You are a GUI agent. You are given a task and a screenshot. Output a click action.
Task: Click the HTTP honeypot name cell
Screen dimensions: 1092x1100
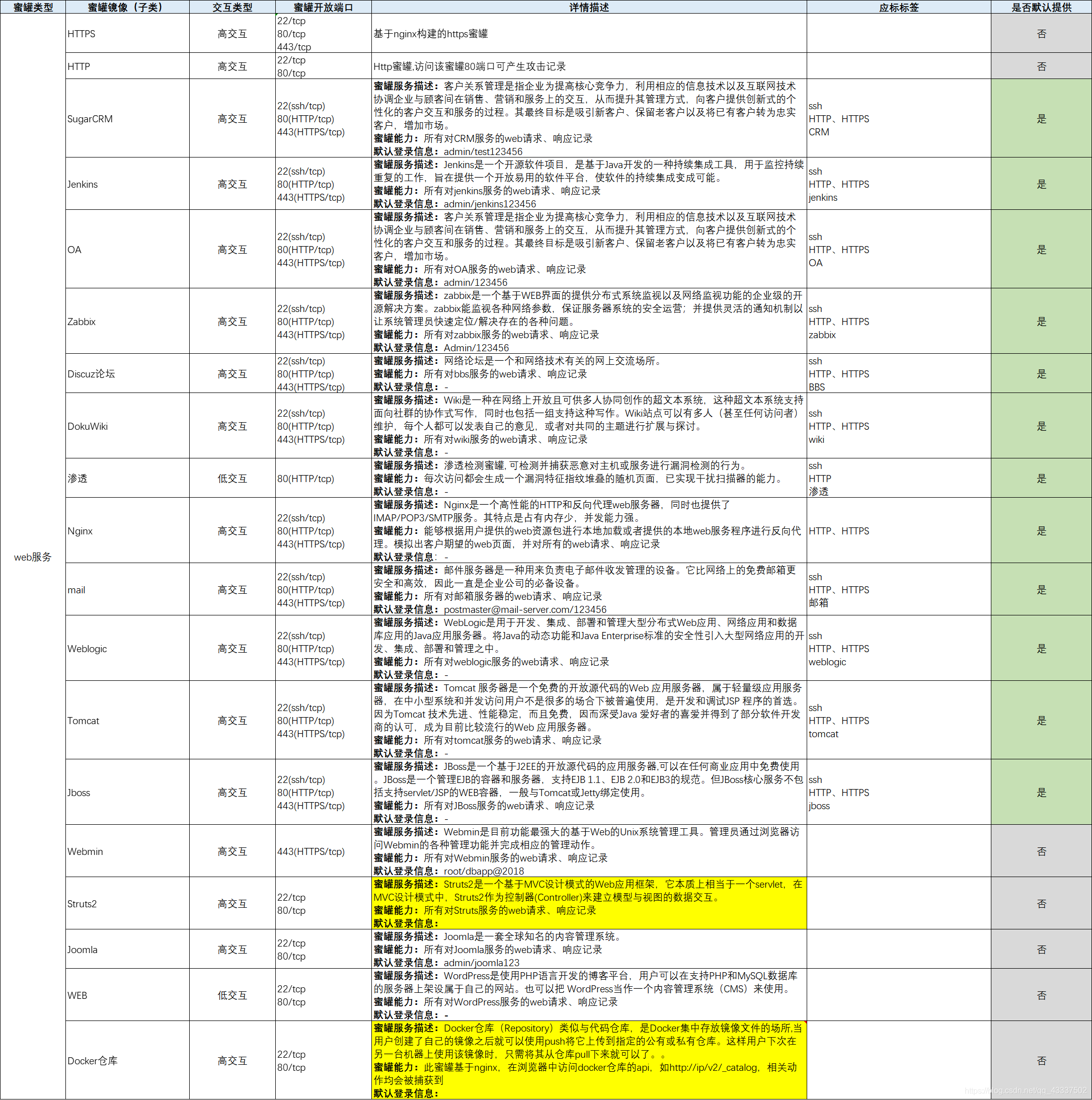point(127,66)
